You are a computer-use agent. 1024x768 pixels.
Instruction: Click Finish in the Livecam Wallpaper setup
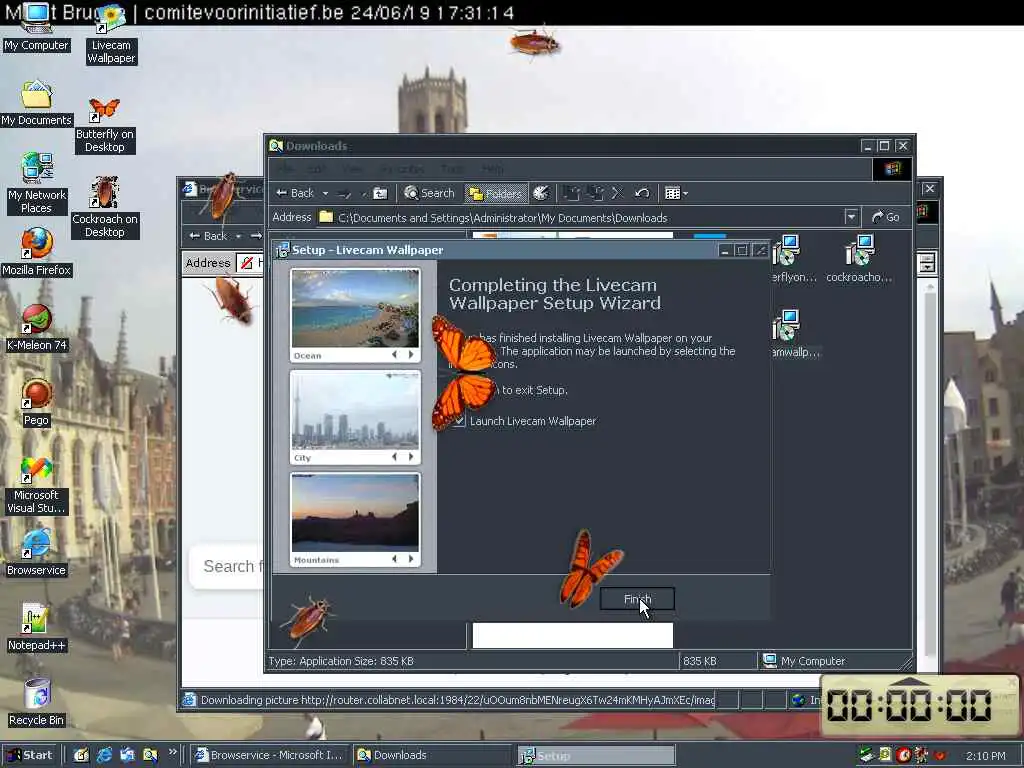[637, 599]
